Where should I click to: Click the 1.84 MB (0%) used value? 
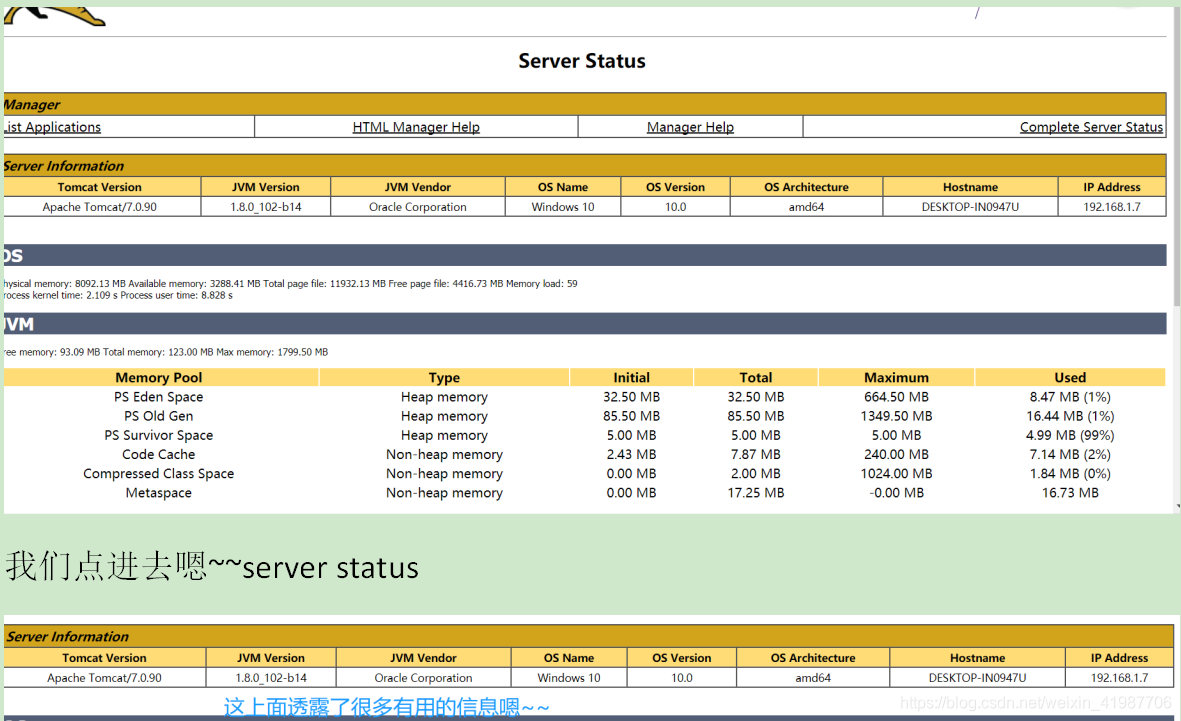coord(1070,474)
